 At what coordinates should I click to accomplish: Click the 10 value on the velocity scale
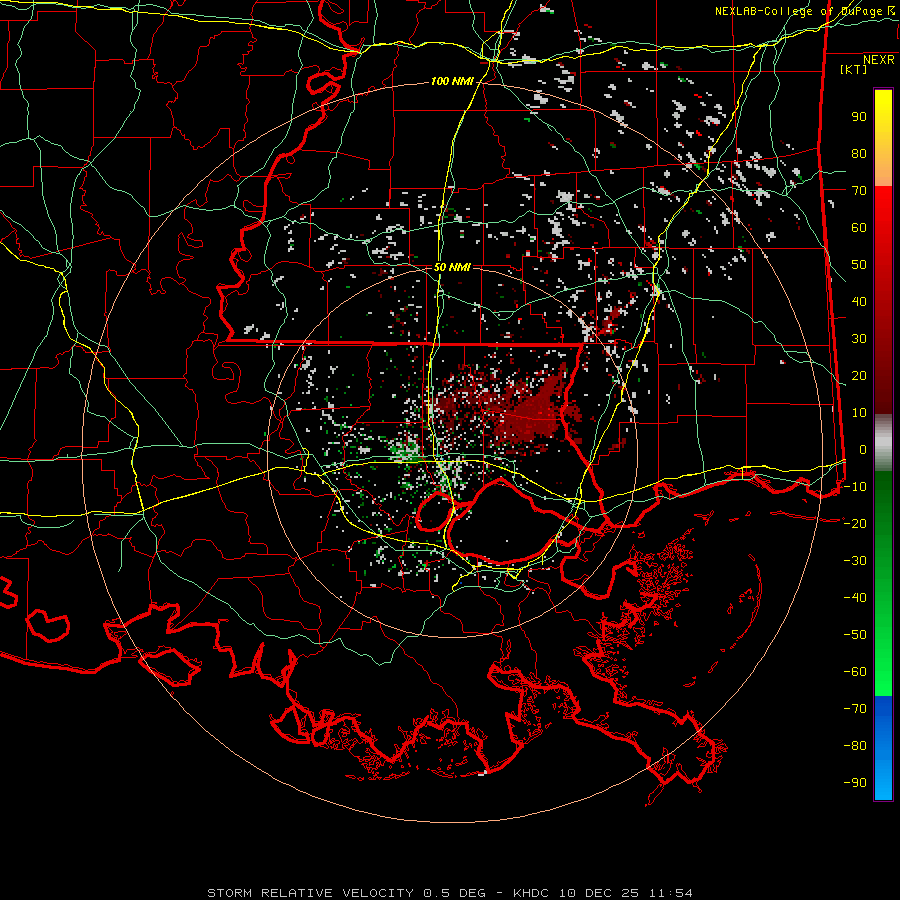[x=859, y=413]
